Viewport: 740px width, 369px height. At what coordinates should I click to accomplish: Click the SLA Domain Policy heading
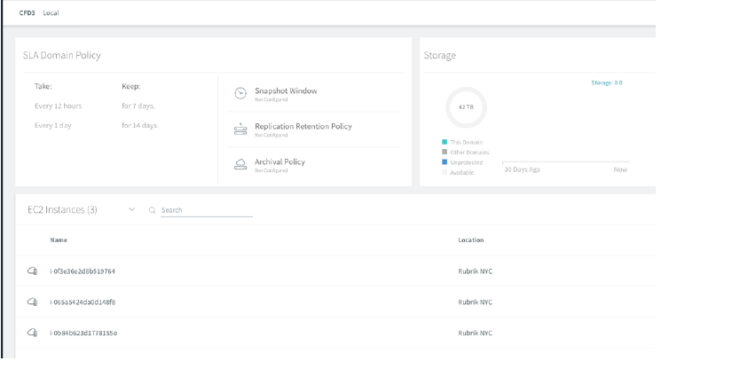[62, 55]
